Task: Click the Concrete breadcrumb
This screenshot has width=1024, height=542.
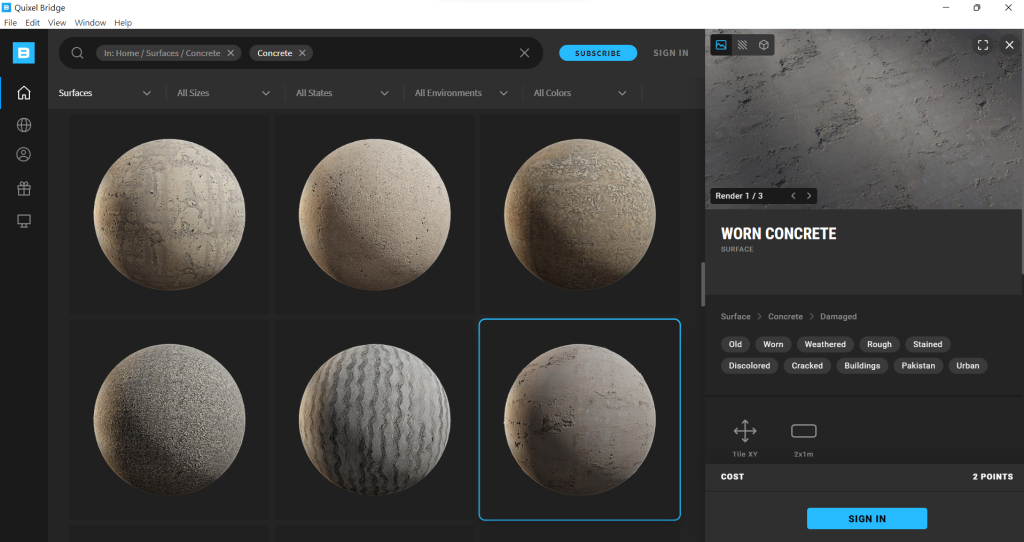Action: point(785,316)
